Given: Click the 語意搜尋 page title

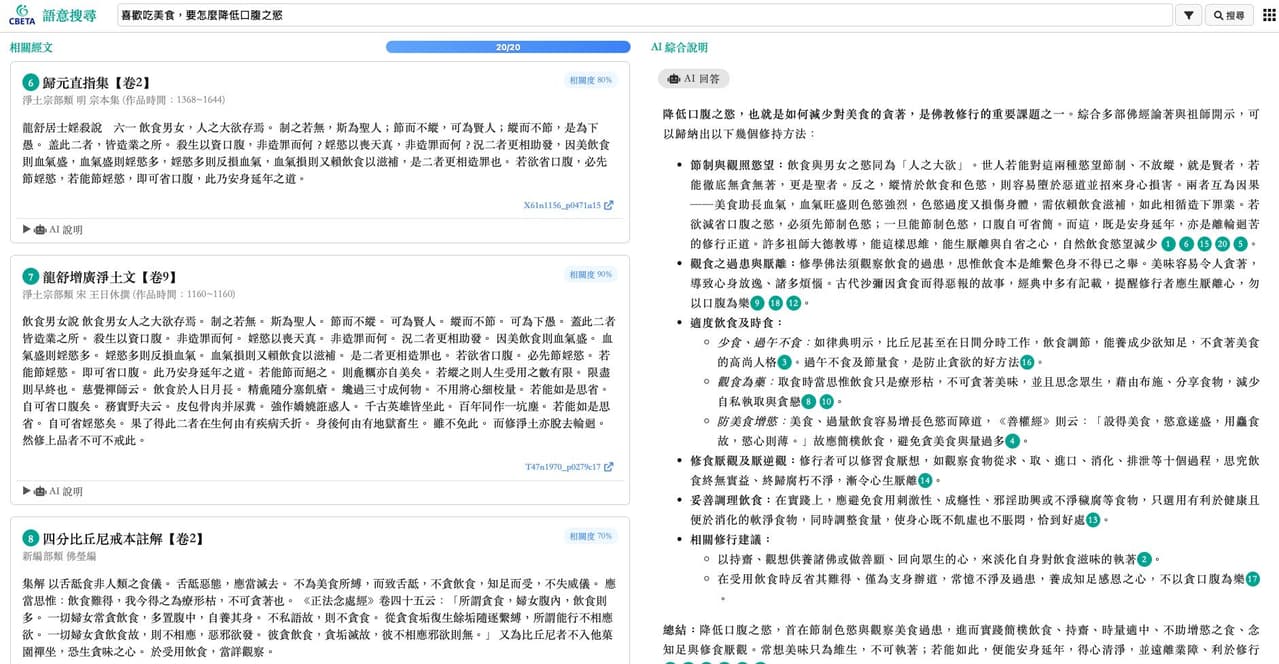Looking at the screenshot, I should (69, 15).
